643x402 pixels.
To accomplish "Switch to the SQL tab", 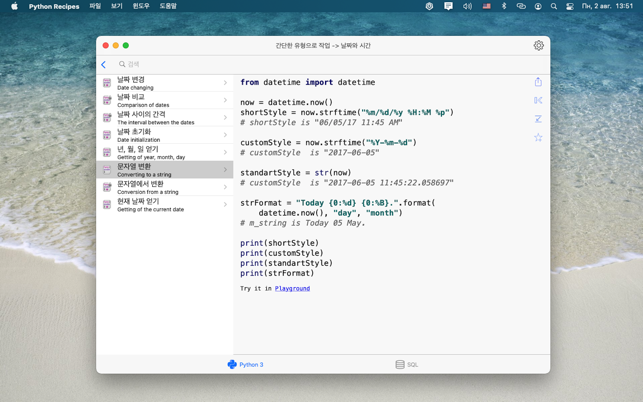I will (x=406, y=365).
